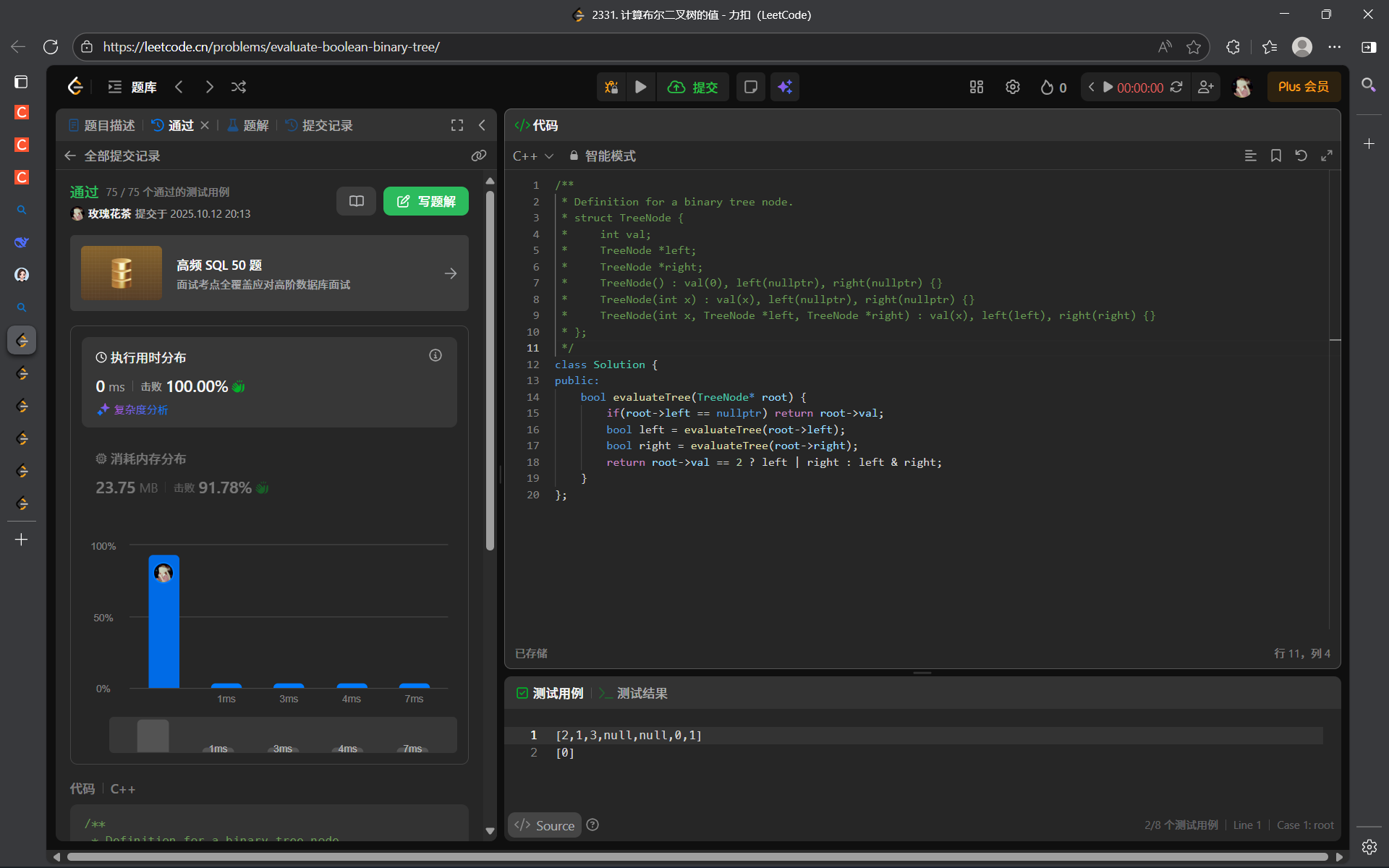Click the debug icon in top toolbar
The image size is (1389, 868).
point(611,87)
